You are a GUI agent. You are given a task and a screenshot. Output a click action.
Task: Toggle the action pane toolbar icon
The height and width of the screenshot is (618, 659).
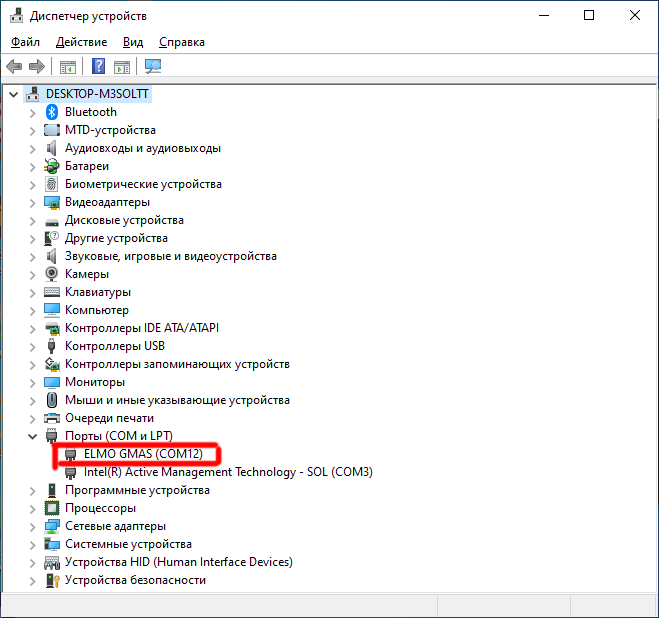tap(122, 66)
